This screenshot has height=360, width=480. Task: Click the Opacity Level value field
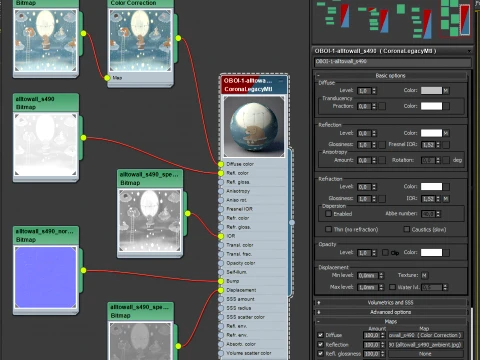pyautogui.click(x=364, y=253)
